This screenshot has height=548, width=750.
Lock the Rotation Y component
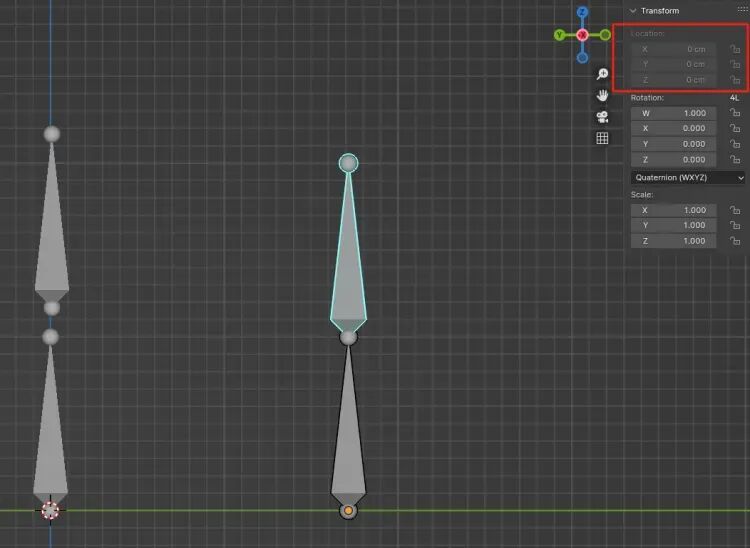[x=735, y=144]
